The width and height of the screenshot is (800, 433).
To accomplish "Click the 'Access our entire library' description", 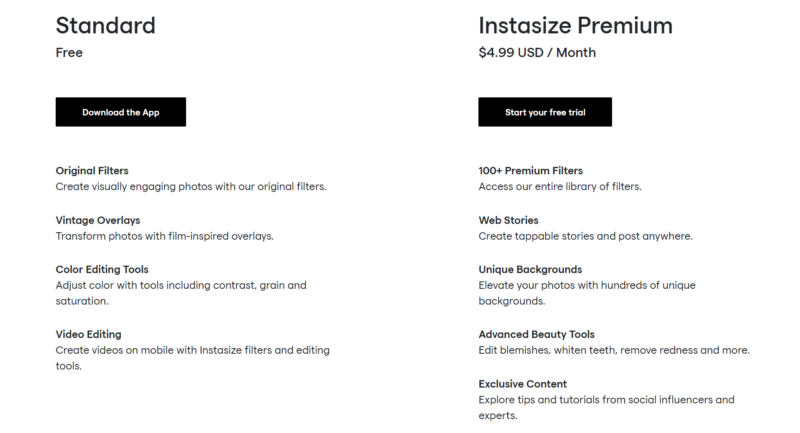I will coord(560,187).
